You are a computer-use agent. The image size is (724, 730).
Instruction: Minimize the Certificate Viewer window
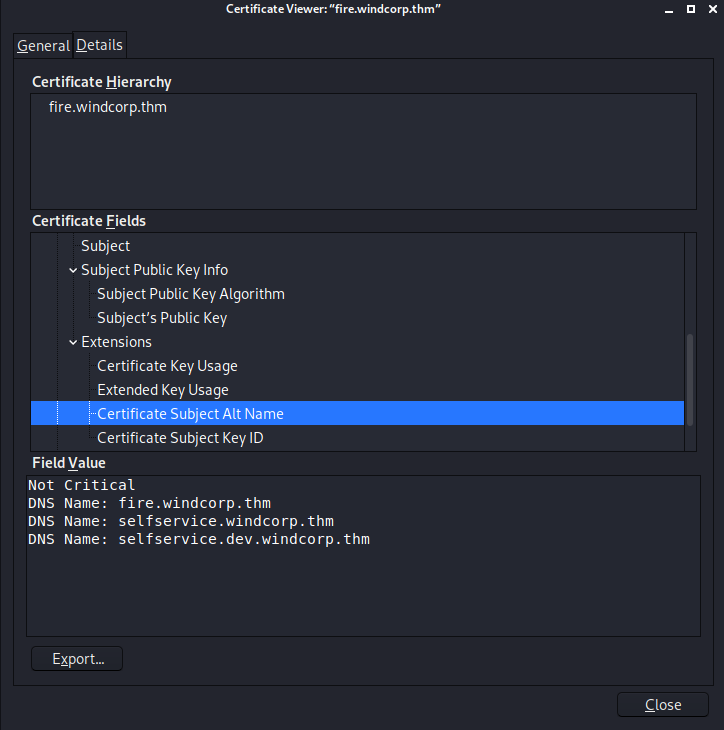point(669,9)
